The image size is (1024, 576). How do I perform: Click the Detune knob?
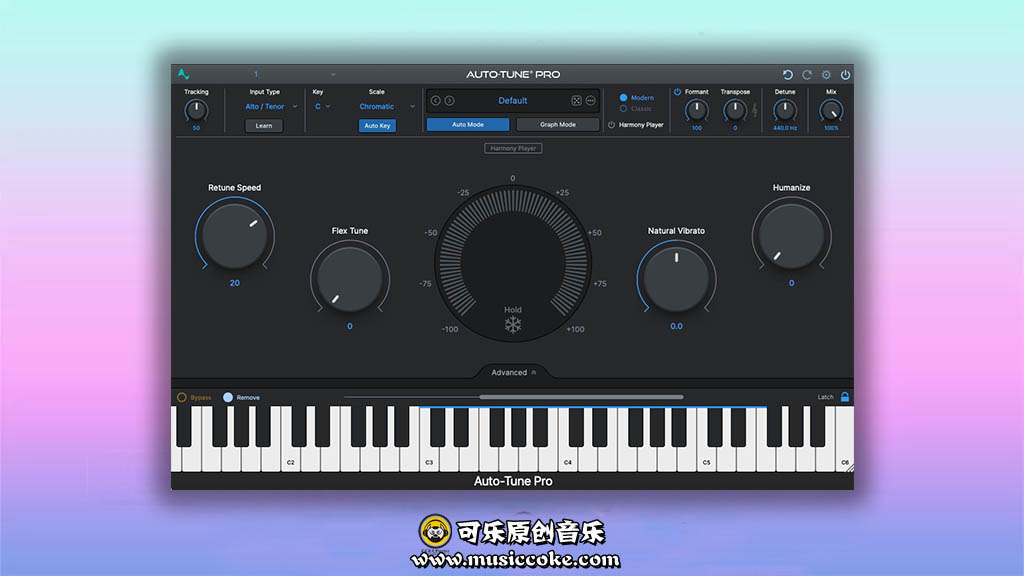pos(785,110)
